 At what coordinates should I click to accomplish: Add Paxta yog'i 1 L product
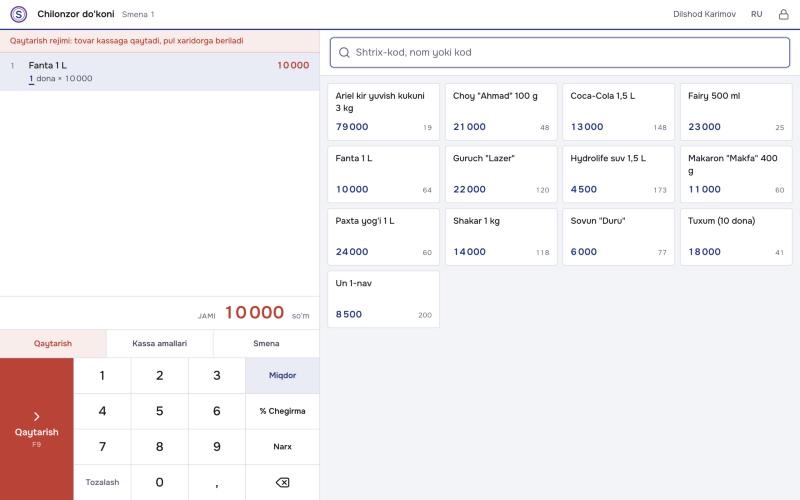[x=383, y=237]
